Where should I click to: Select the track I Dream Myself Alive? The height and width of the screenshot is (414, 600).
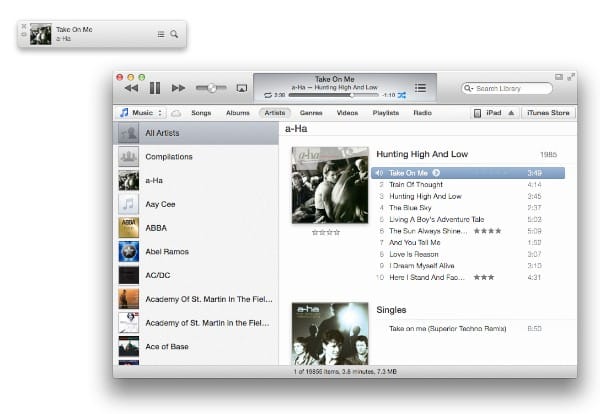click(468, 266)
